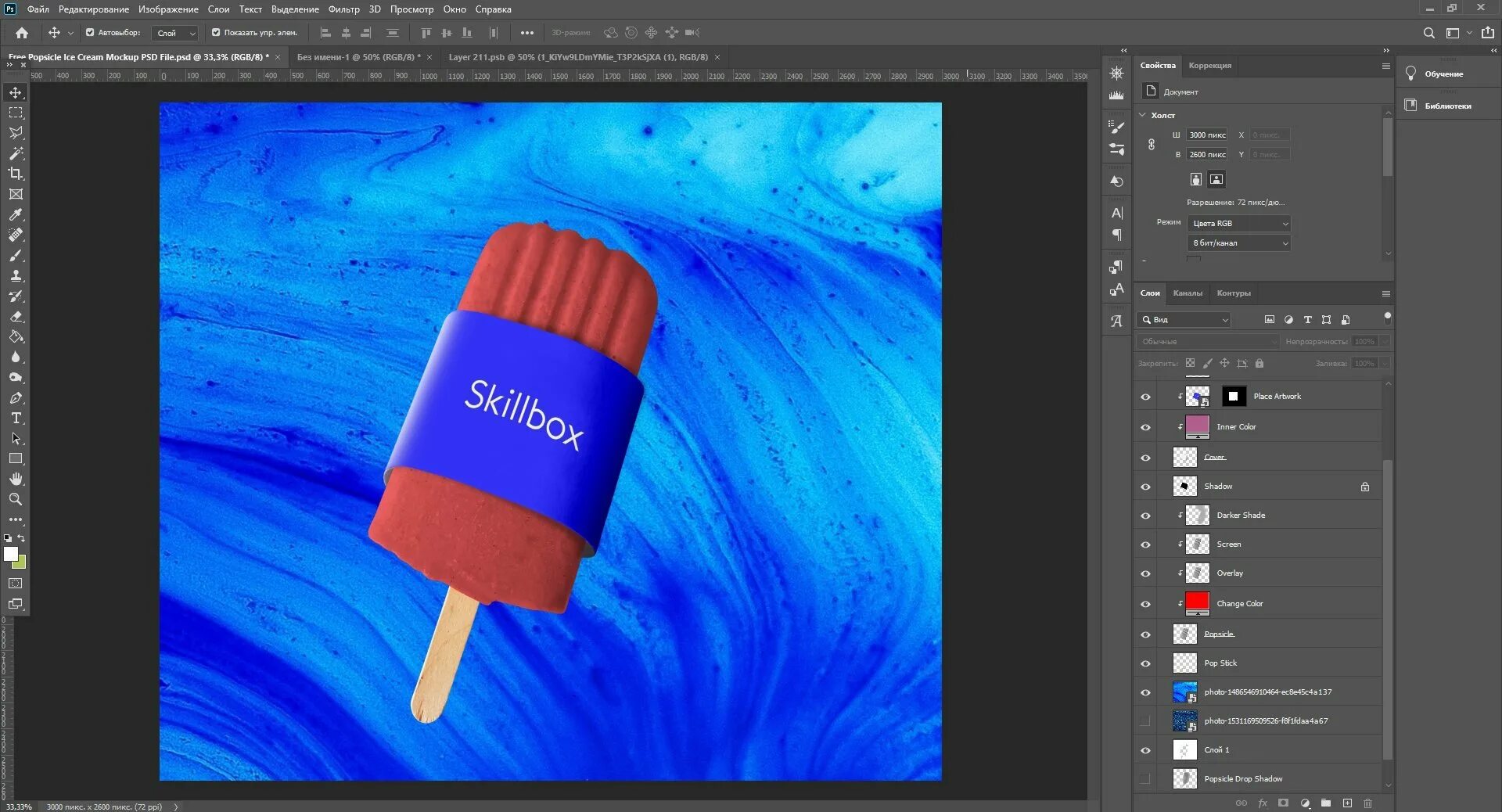Select the Hand tool
1502x812 pixels.
click(16, 479)
